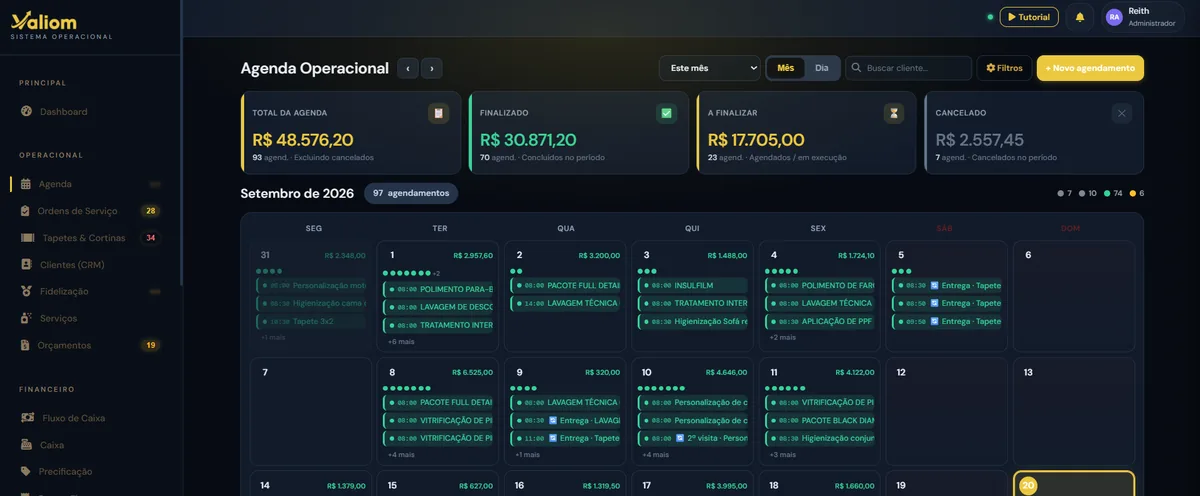Click the Precificação tag icon
This screenshot has height=496, width=1200.
26,471
